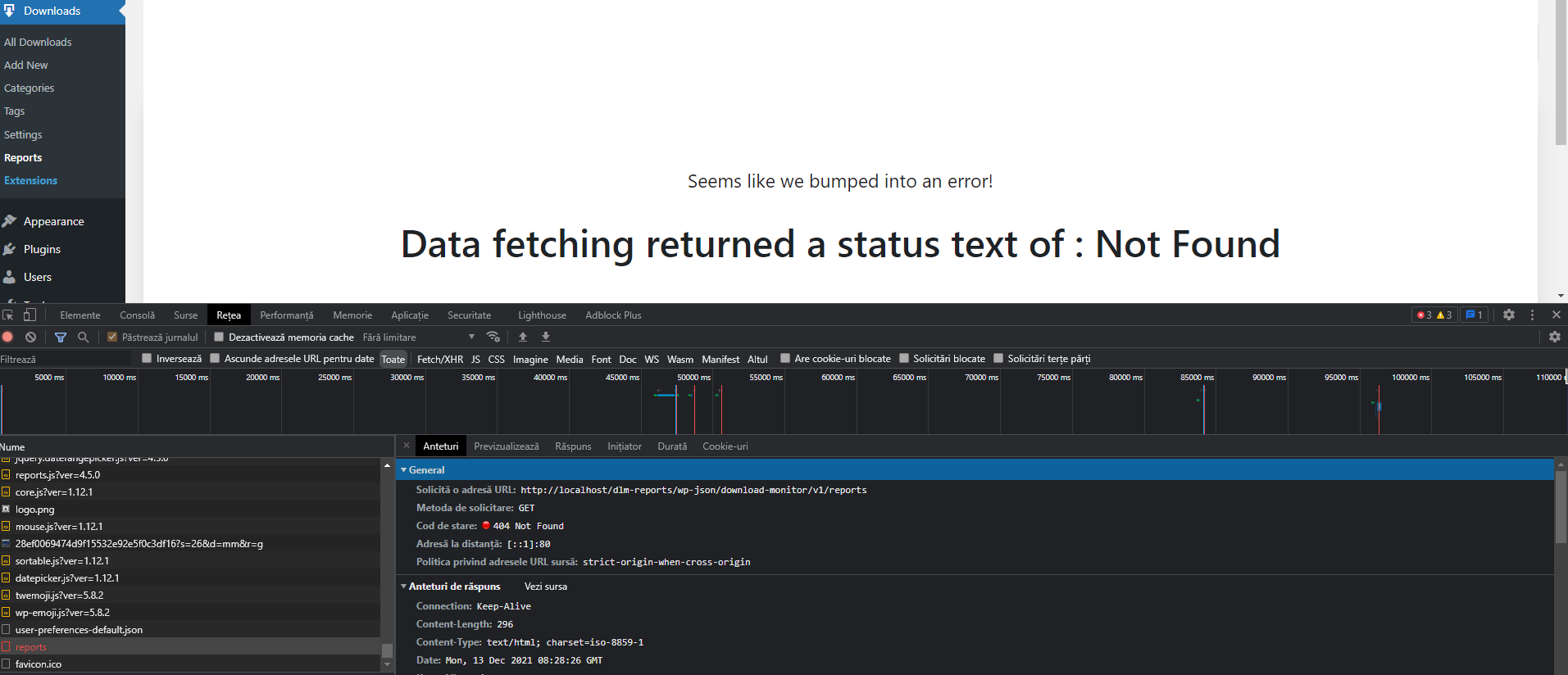This screenshot has width=1568, height=675.
Task: Open DevTools three-dot customize menu
Action: click(1532, 315)
